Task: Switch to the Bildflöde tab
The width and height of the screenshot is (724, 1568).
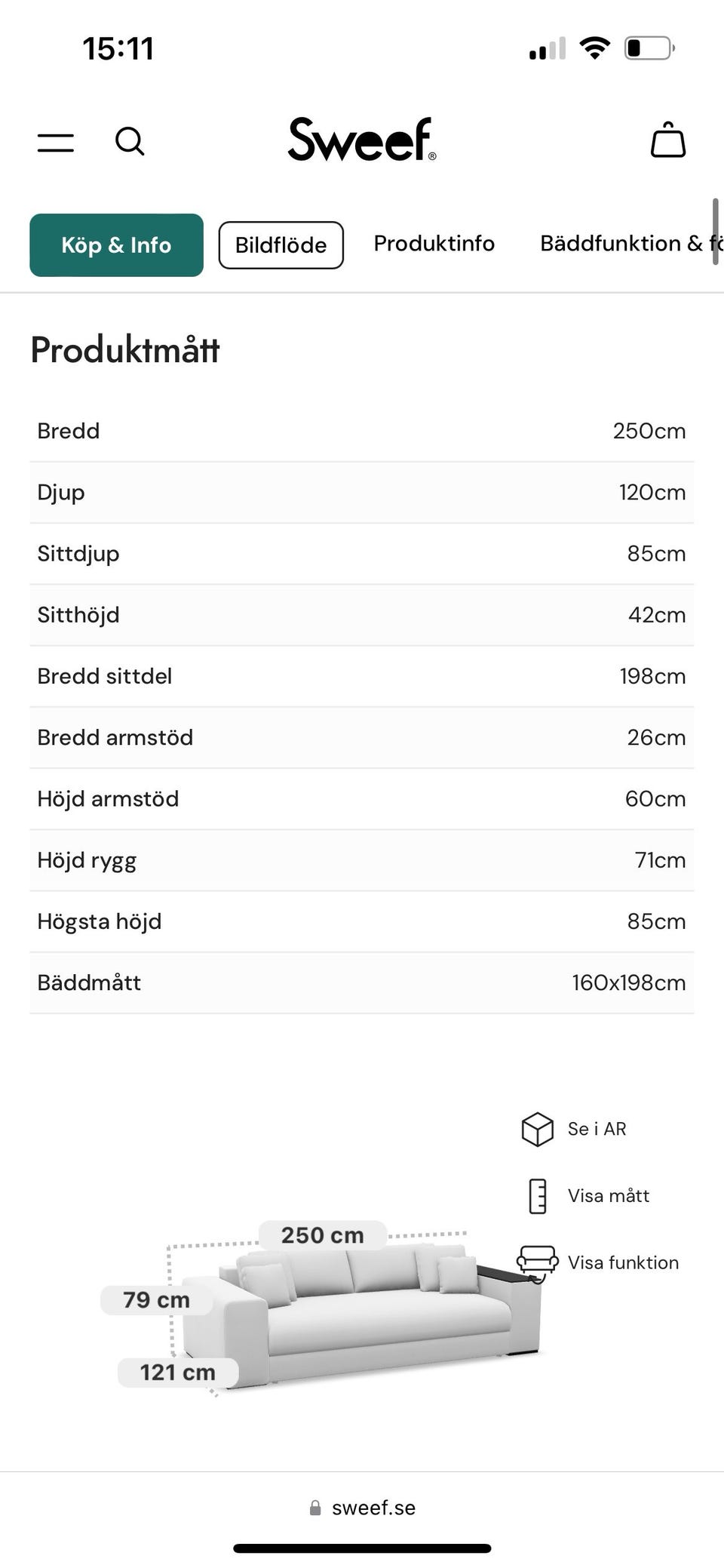Action: coord(281,245)
